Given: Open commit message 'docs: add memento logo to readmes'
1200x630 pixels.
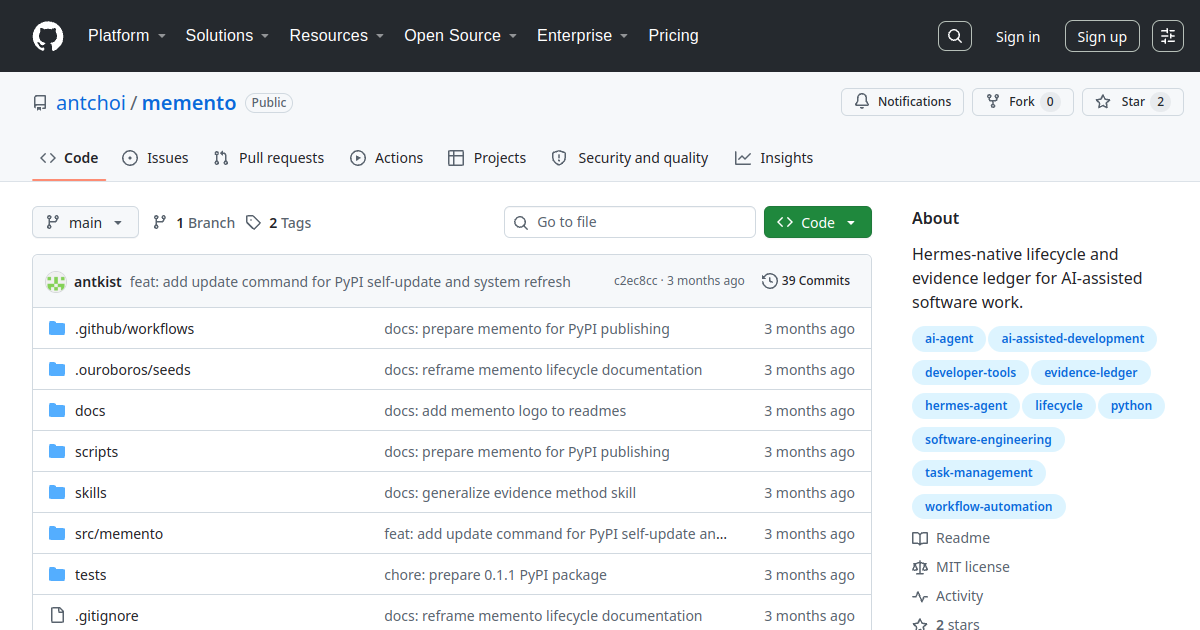Looking at the screenshot, I should (x=505, y=411).
